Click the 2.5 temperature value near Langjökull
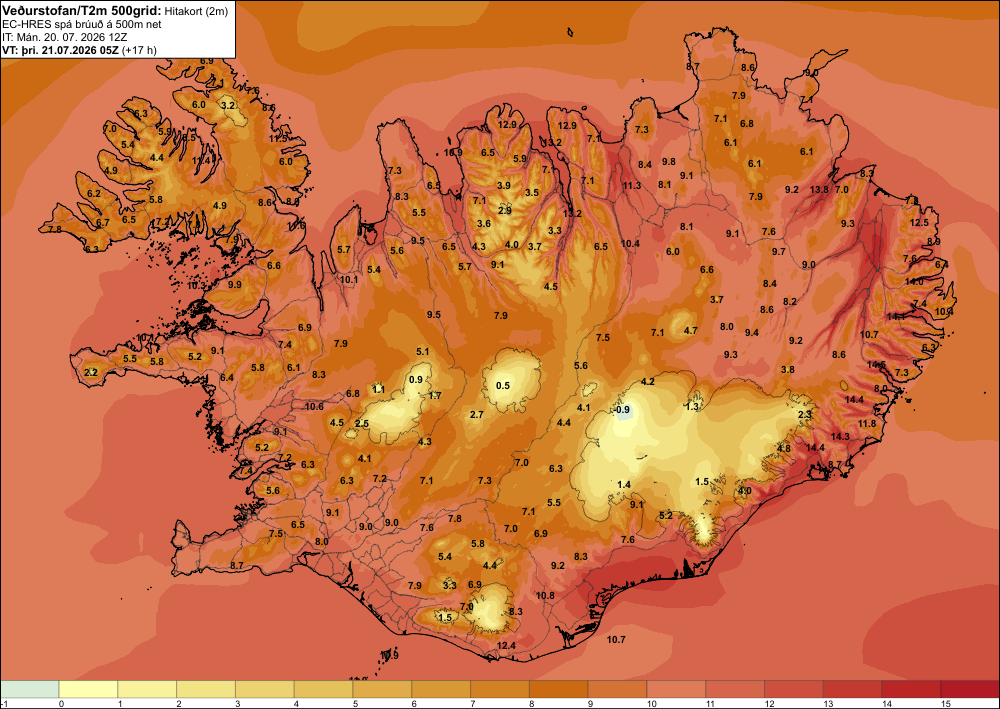The height and width of the screenshot is (709, 1000). 362,423
